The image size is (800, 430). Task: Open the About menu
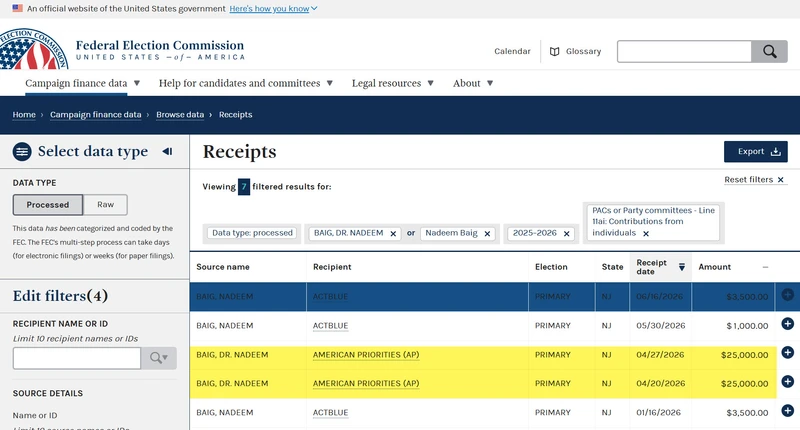click(473, 83)
